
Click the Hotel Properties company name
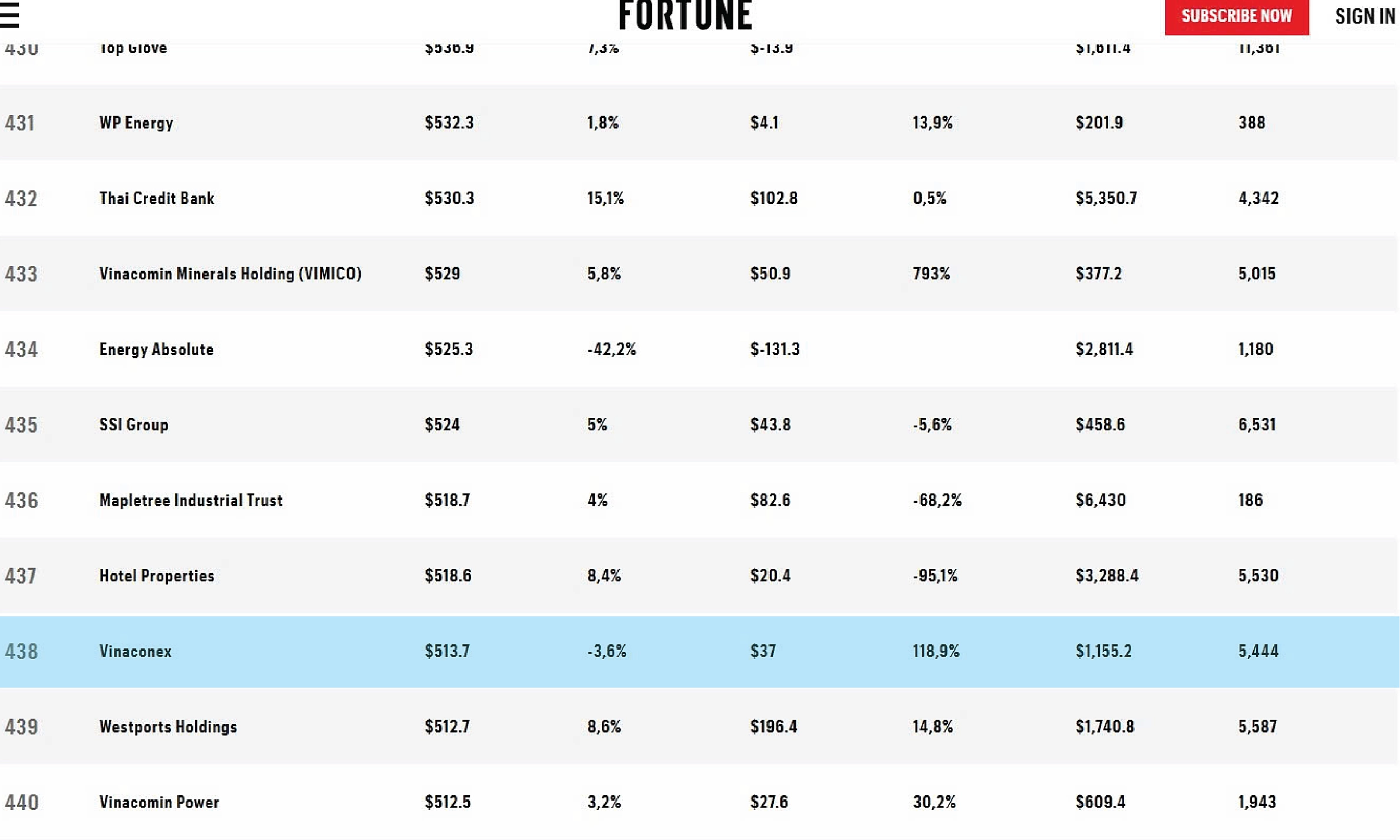coord(157,575)
